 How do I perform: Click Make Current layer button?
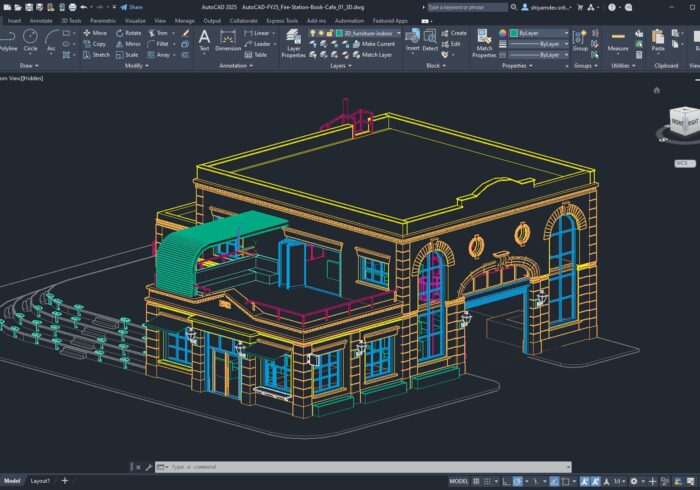pyautogui.click(x=374, y=44)
